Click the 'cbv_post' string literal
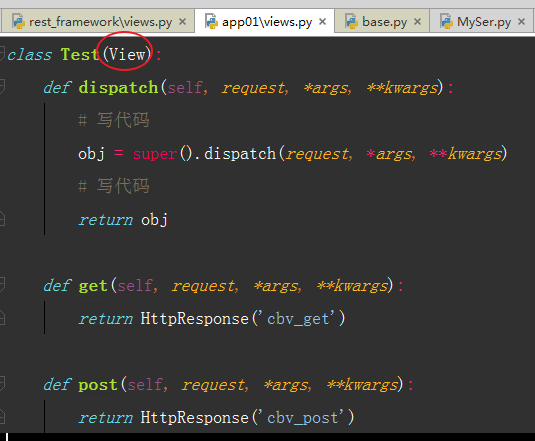The width and height of the screenshot is (535, 441). [303, 418]
